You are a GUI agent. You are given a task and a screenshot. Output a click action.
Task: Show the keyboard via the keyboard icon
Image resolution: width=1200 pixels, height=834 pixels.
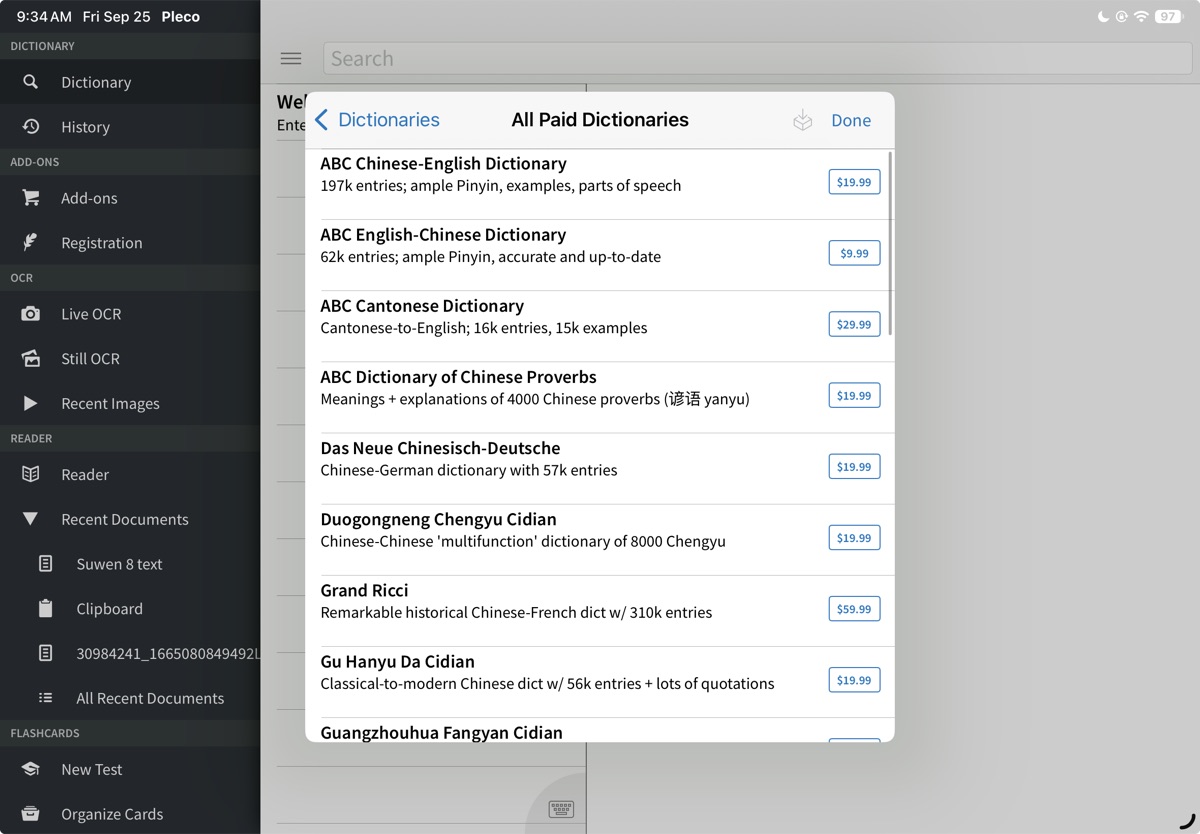point(561,809)
